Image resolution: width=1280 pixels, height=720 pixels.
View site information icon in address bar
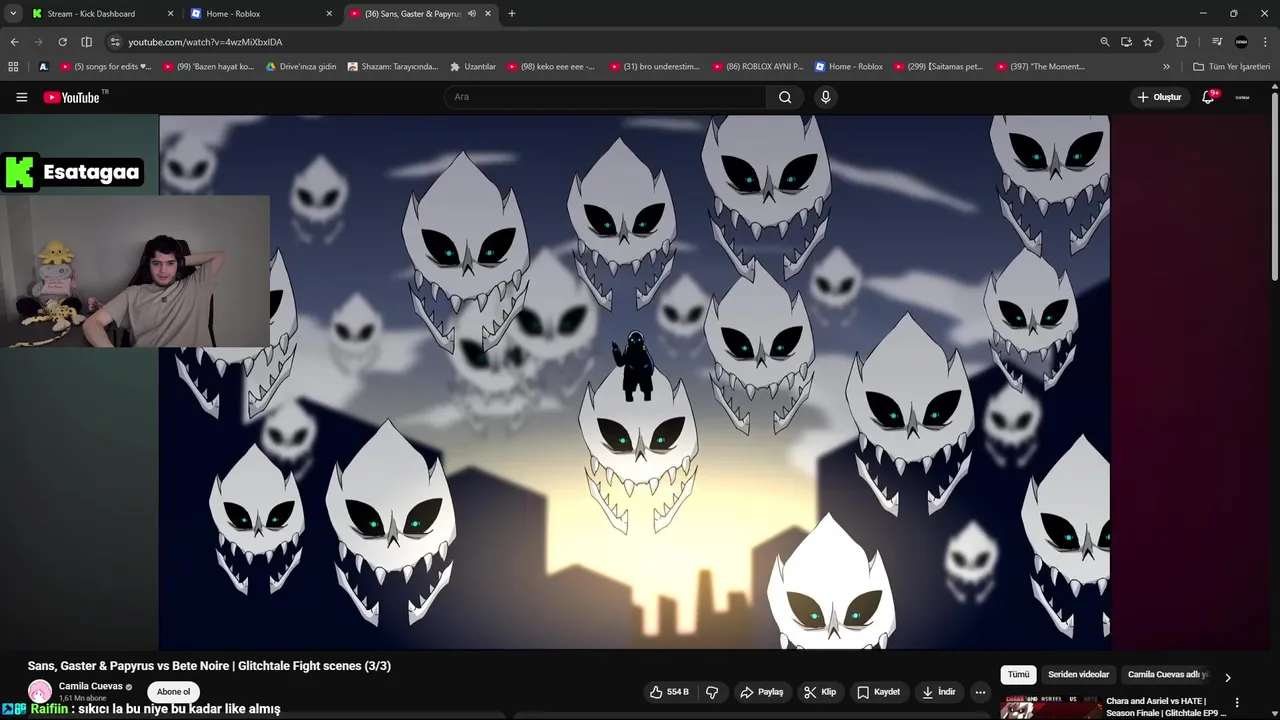(115, 42)
